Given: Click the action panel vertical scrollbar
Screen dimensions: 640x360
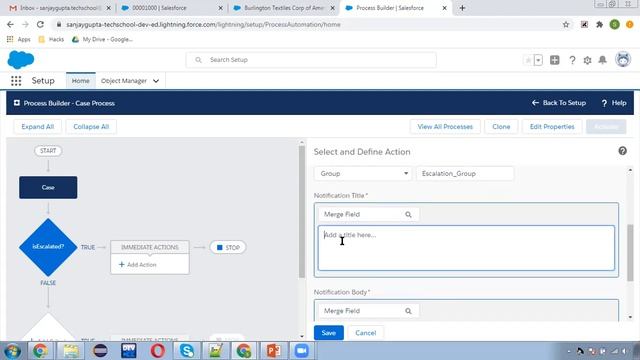Looking at the screenshot, I should pyautogui.click(x=630, y=253).
